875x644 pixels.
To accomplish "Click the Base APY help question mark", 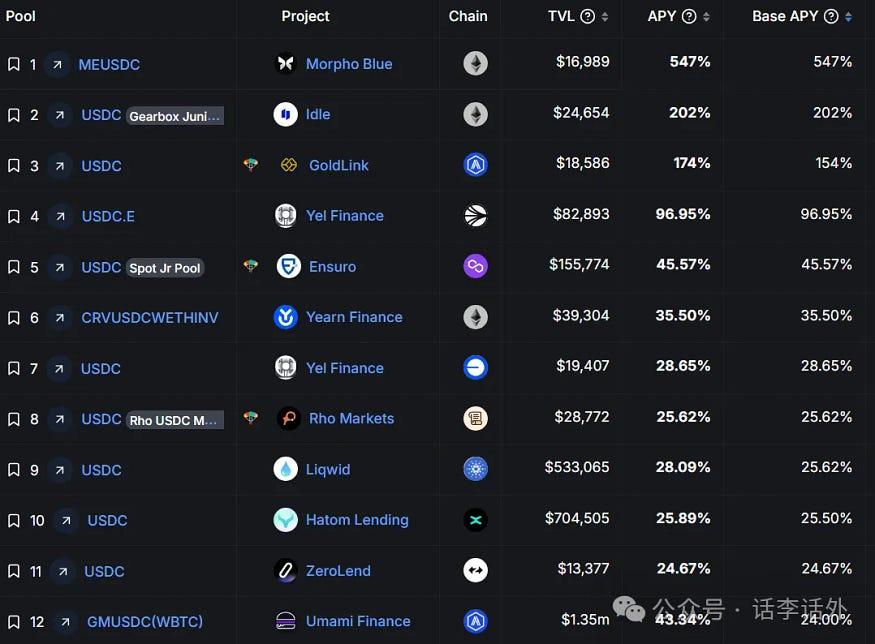I will 831,16.
